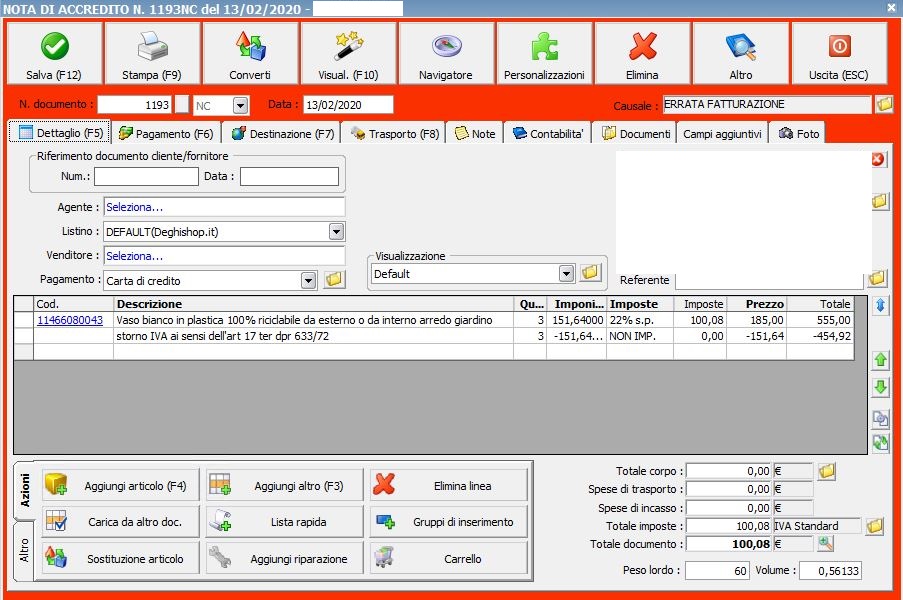Image resolution: width=903 pixels, height=600 pixels.
Task: Open the Navigatore compass button
Action: (446, 54)
